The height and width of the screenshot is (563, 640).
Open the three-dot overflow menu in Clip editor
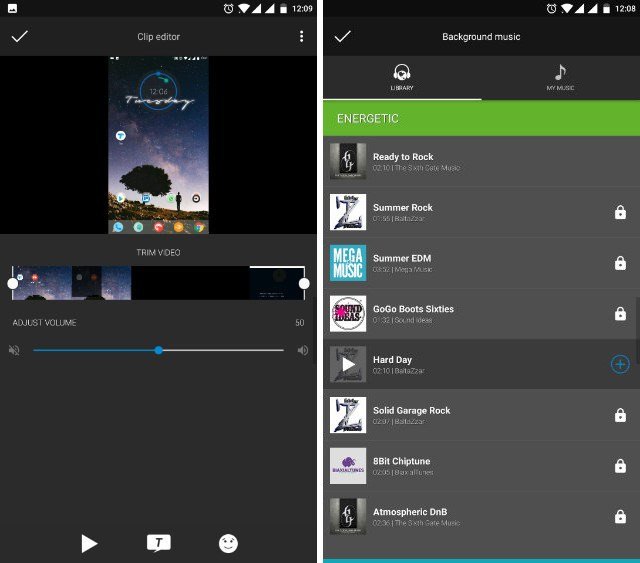[x=301, y=36]
